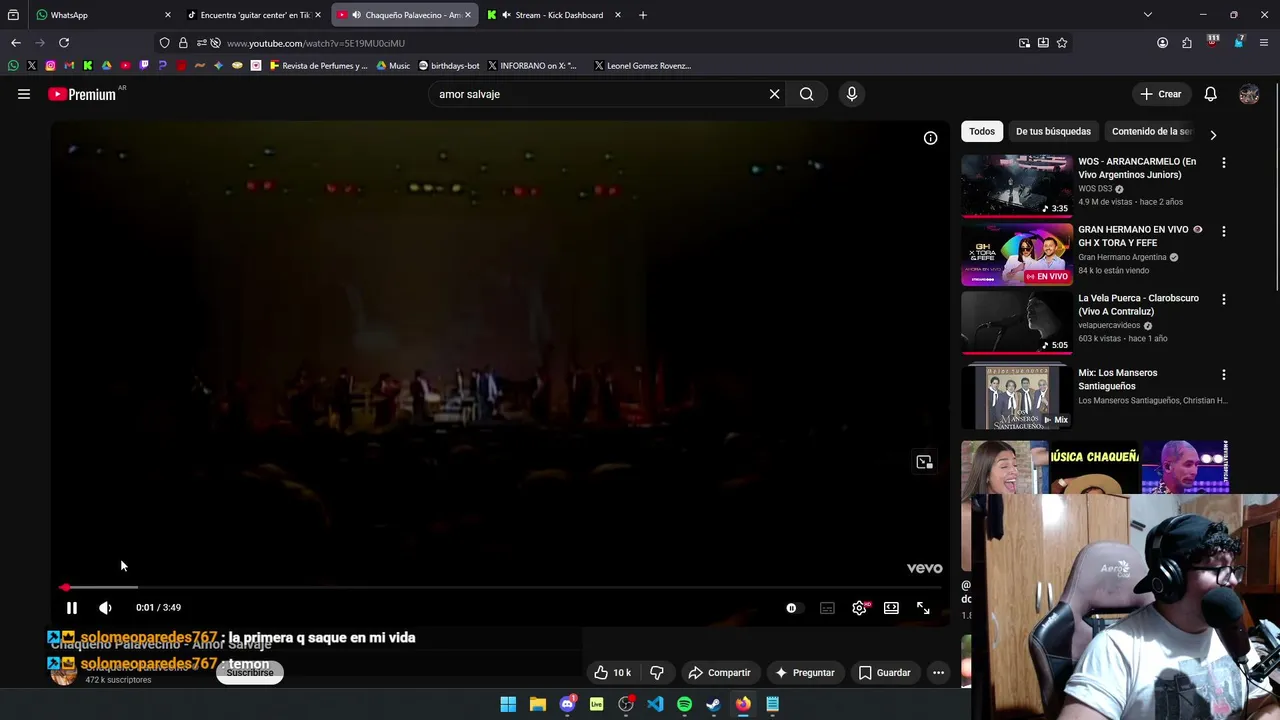Open the Twitch bookmark icon
This screenshot has height=720, width=1280.
144,66
